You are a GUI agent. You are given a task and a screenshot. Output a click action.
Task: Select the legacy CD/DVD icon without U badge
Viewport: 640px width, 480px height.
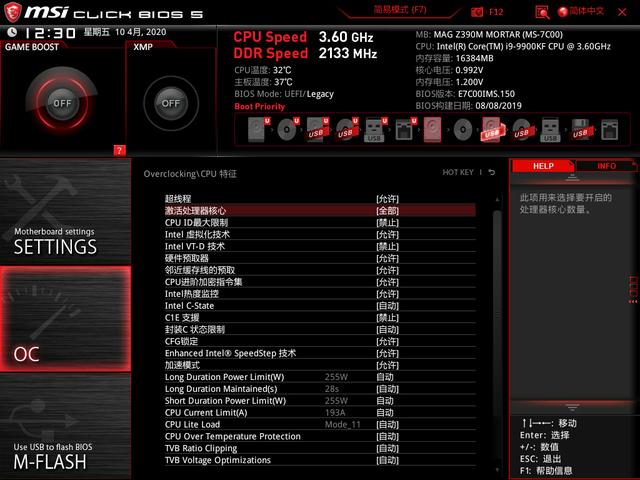point(463,130)
